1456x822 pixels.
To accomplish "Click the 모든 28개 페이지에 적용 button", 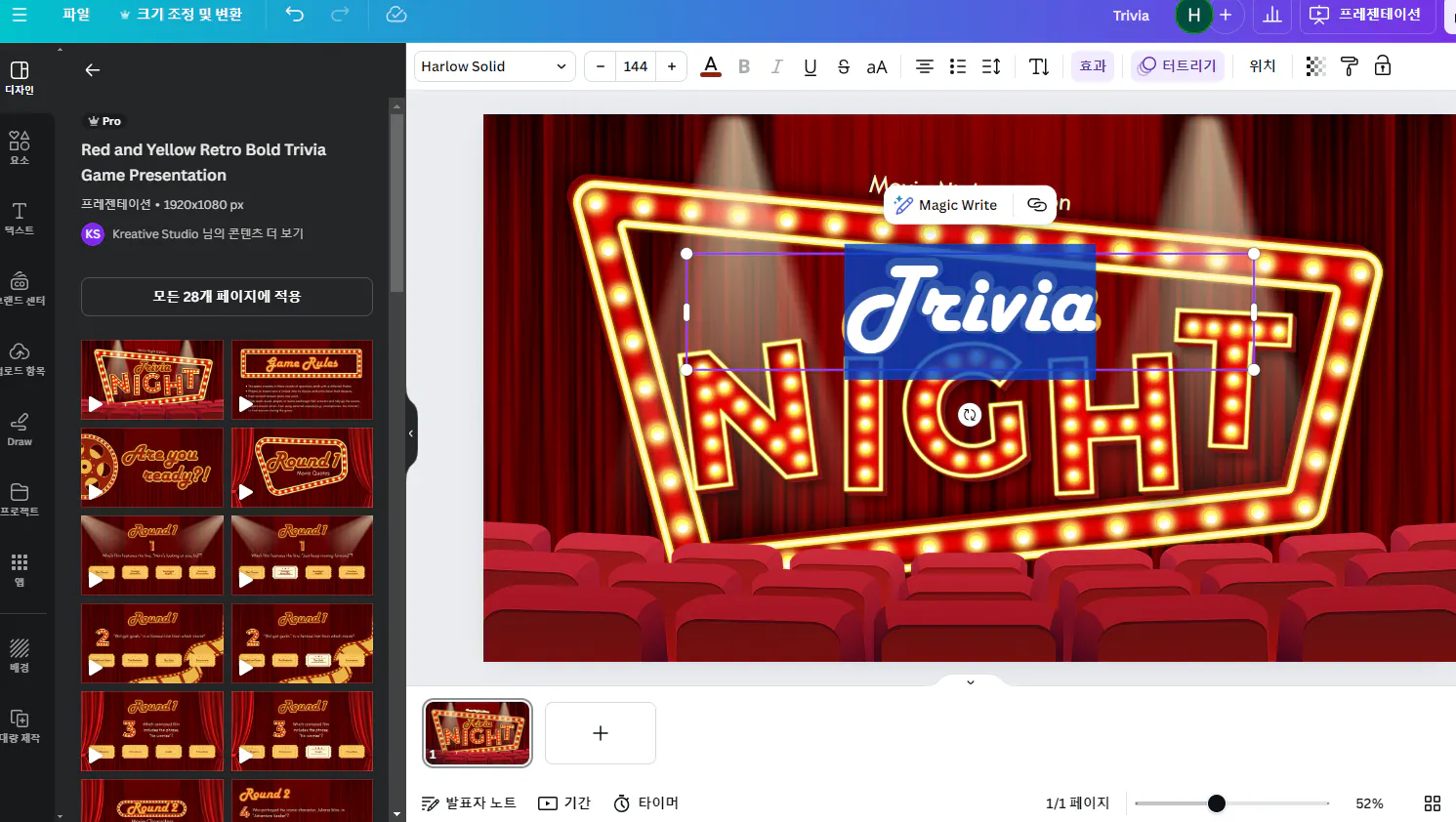I will 227,297.
